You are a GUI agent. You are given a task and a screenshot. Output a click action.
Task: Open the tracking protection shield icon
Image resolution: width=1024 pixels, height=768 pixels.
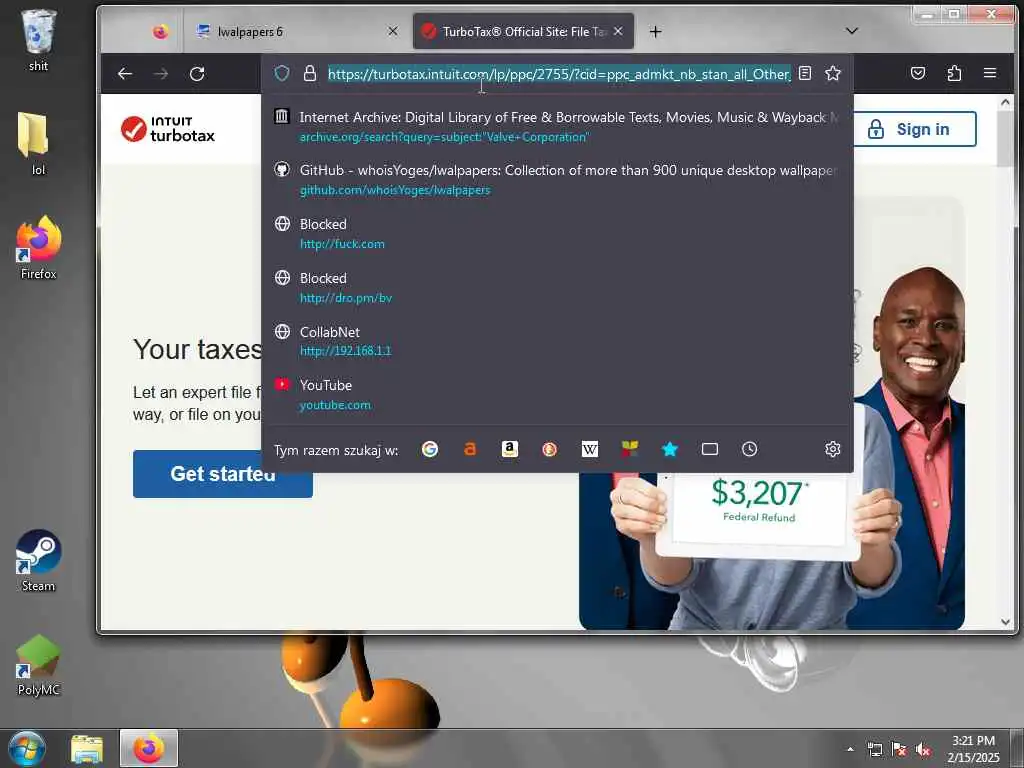click(281, 73)
